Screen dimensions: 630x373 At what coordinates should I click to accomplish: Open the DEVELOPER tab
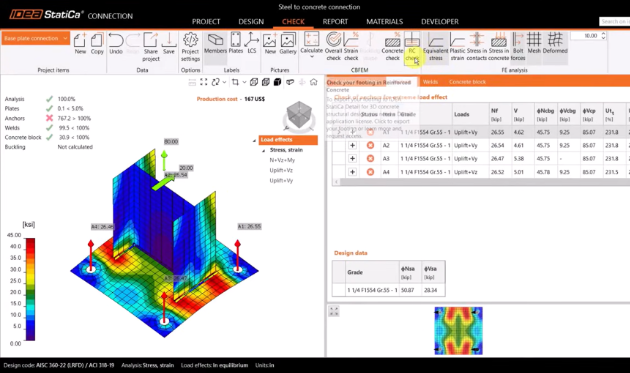[x=440, y=22]
